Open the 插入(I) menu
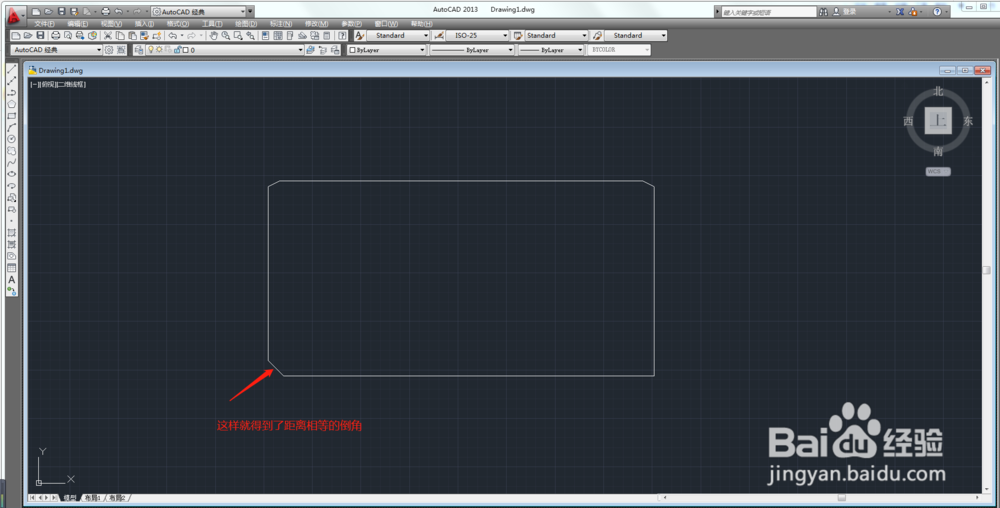The width and height of the screenshot is (1000, 508). (x=144, y=24)
